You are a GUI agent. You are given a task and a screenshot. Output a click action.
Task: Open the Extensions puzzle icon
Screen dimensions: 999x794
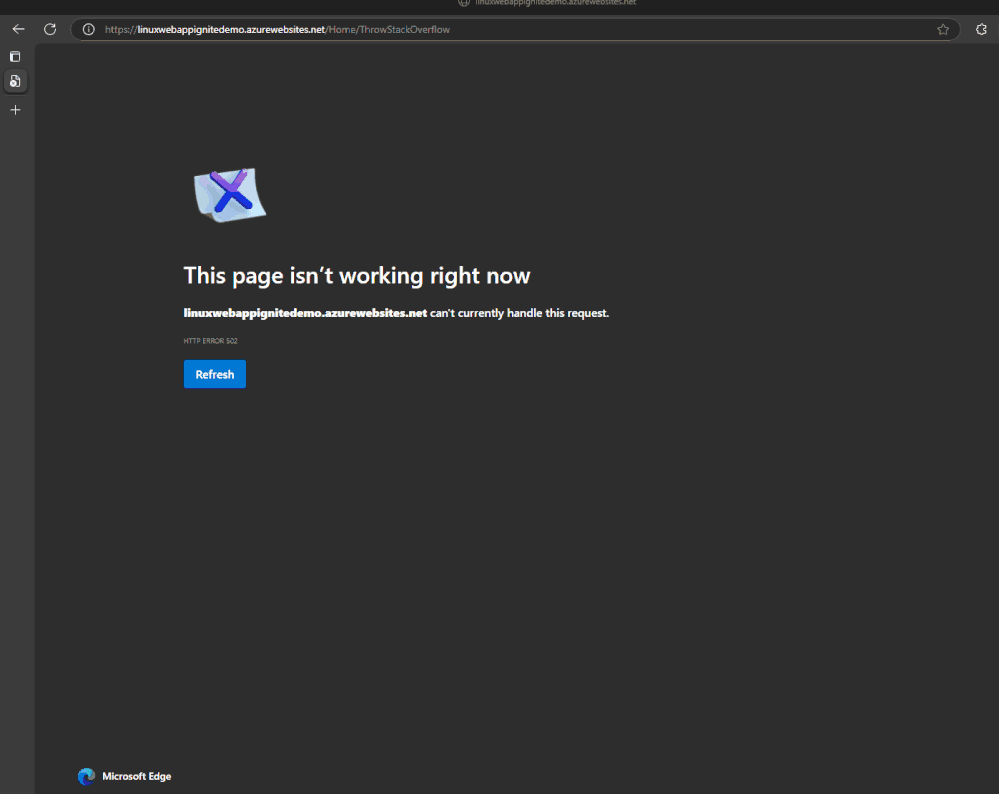coord(981,29)
